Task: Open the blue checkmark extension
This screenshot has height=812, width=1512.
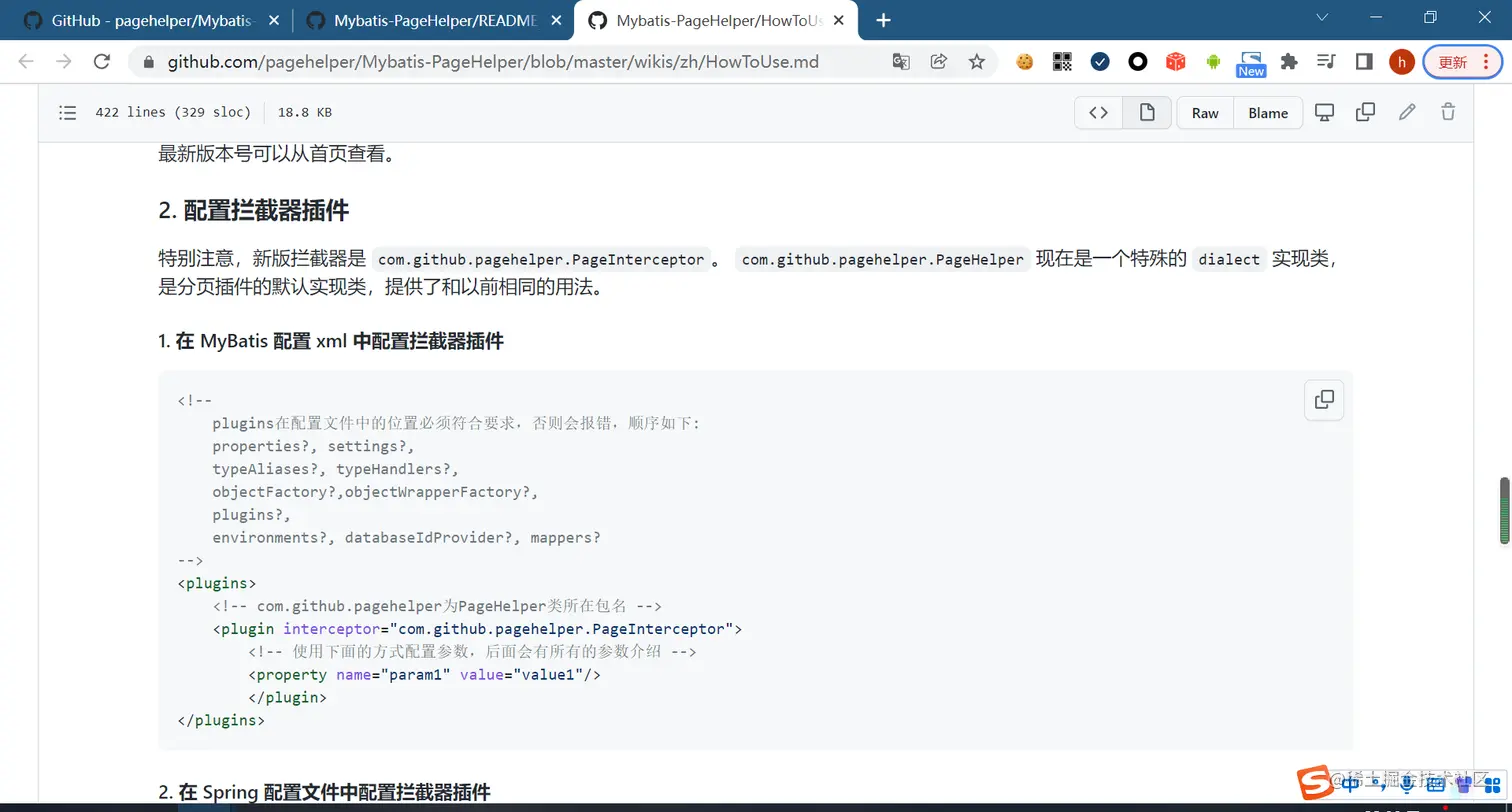Action: point(1100,62)
